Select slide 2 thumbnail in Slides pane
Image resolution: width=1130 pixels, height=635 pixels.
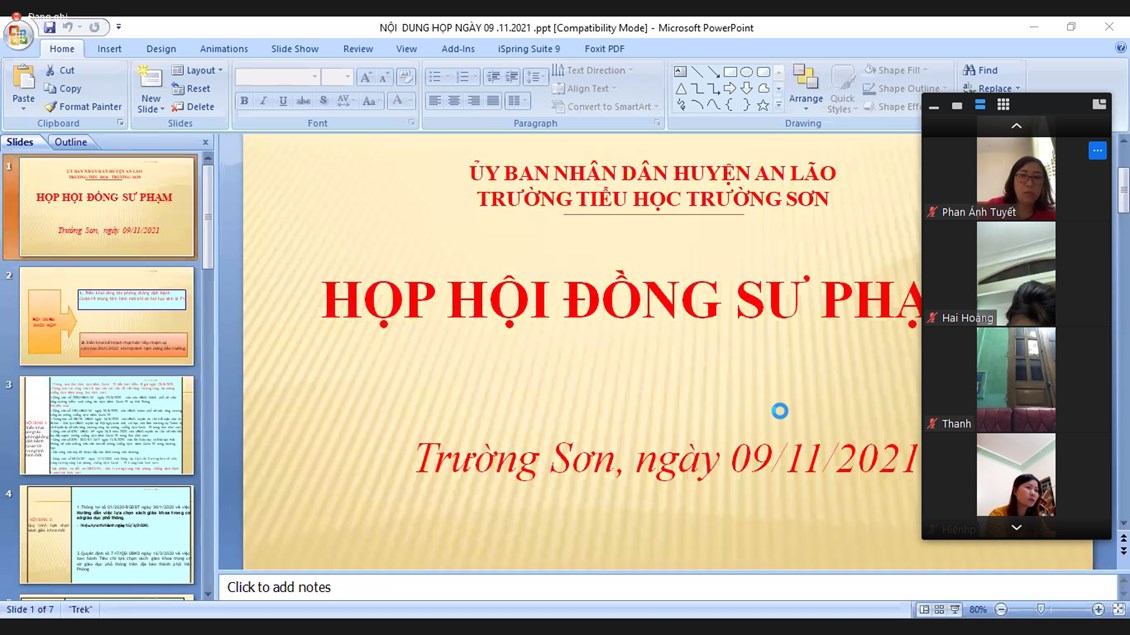[x=107, y=316]
